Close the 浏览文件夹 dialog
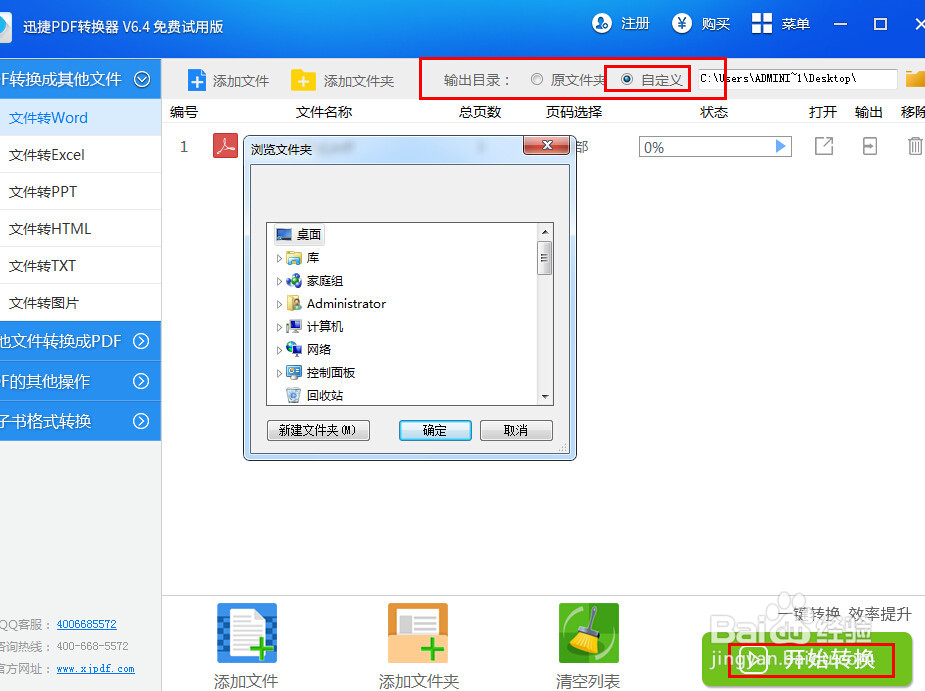The height and width of the screenshot is (691, 925). tap(547, 145)
